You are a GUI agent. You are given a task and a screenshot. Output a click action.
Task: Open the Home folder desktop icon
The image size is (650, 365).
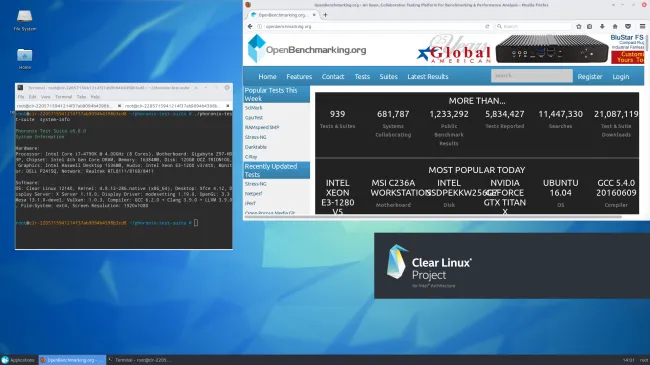[24, 58]
